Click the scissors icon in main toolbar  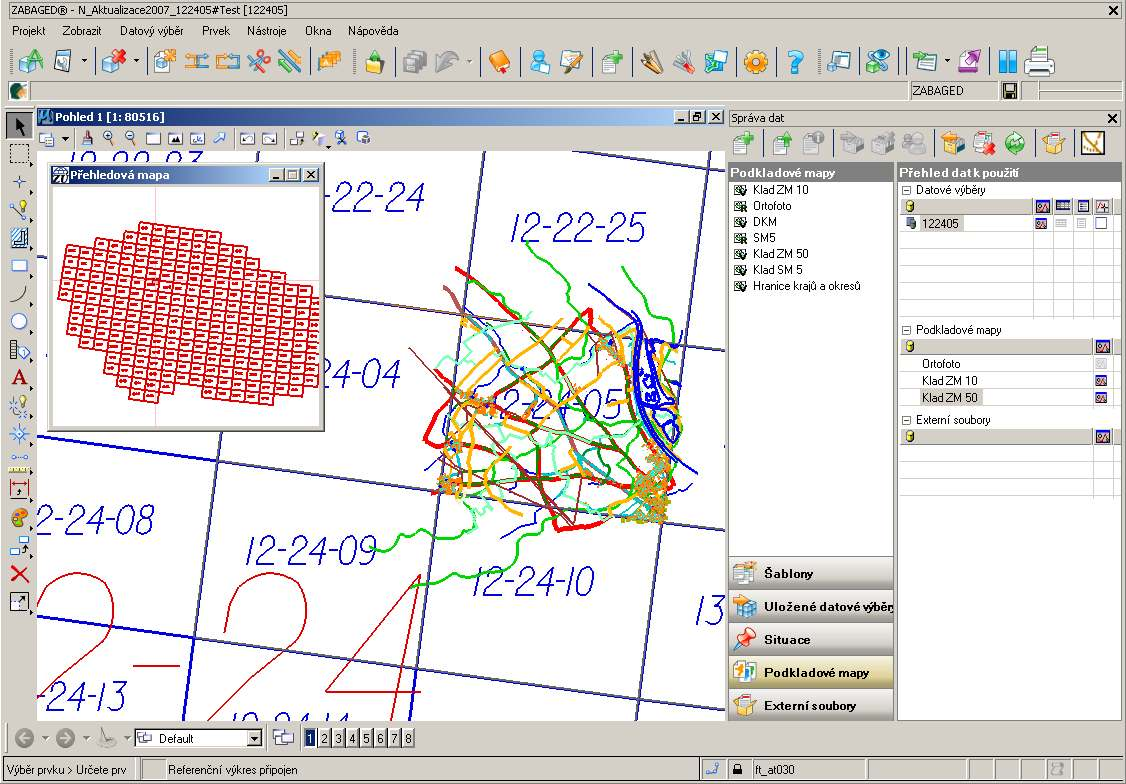pyautogui.click(x=259, y=62)
